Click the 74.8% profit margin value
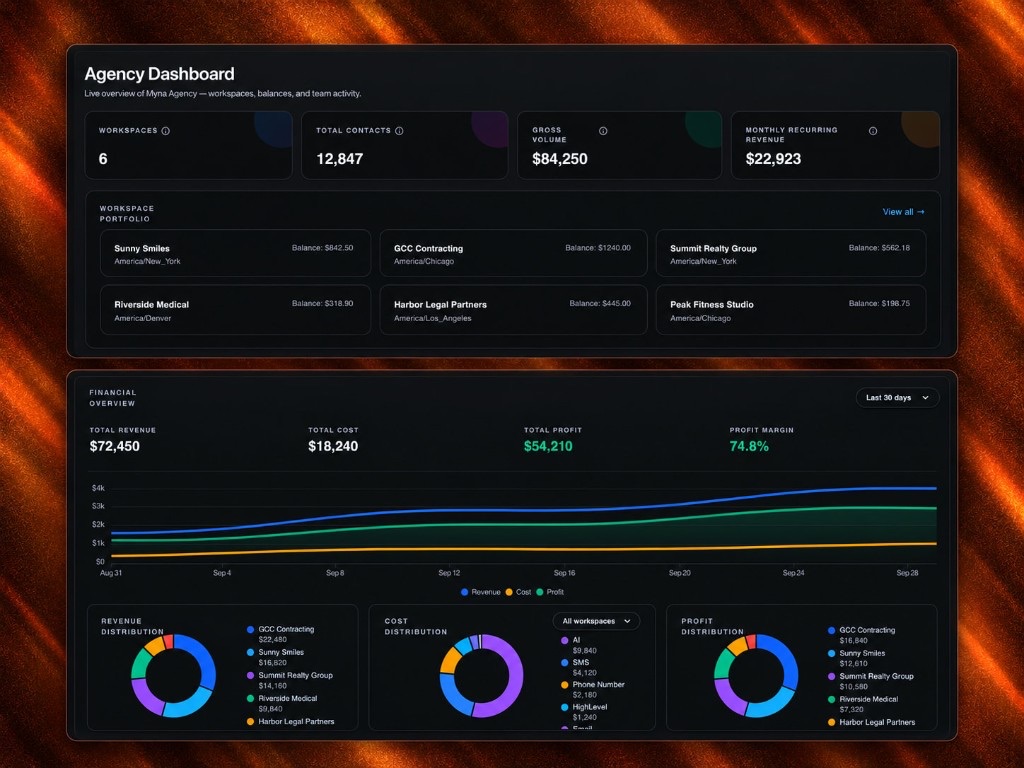 [x=749, y=446]
